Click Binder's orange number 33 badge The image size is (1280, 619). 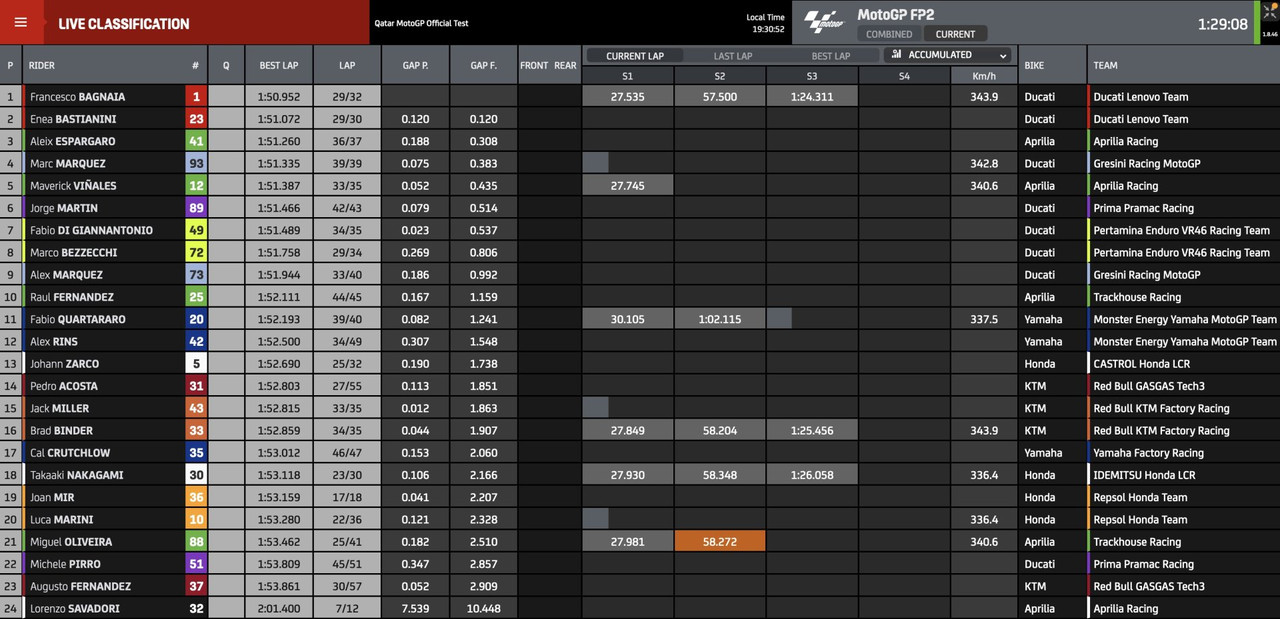click(x=196, y=430)
